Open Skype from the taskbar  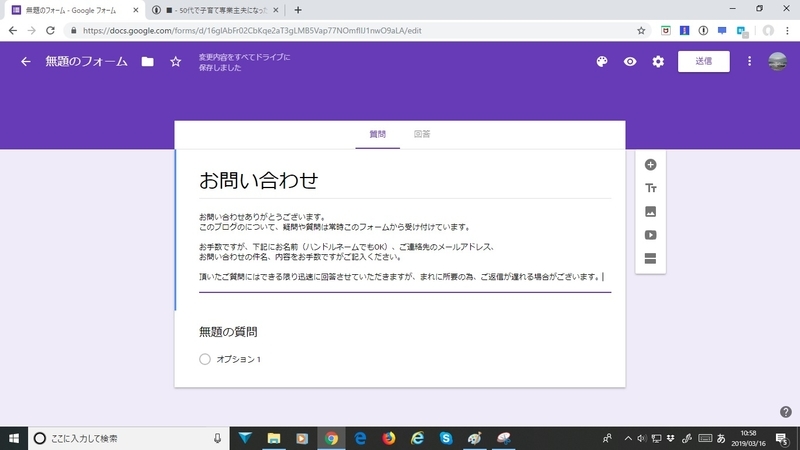point(446,438)
